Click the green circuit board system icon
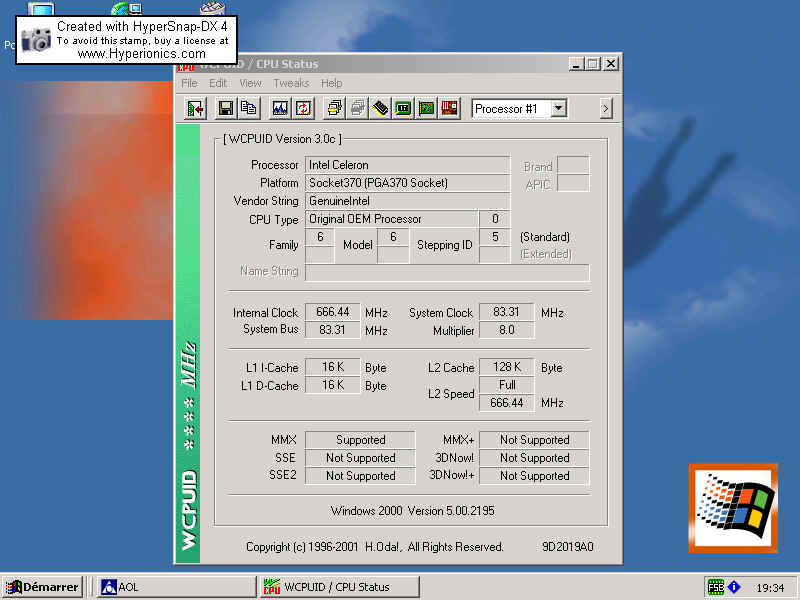 point(426,108)
